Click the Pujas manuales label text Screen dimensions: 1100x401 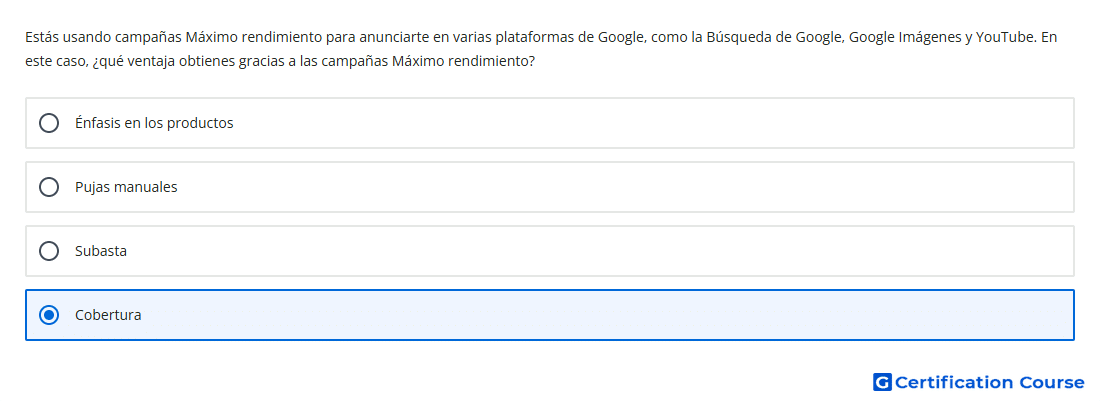[126, 187]
